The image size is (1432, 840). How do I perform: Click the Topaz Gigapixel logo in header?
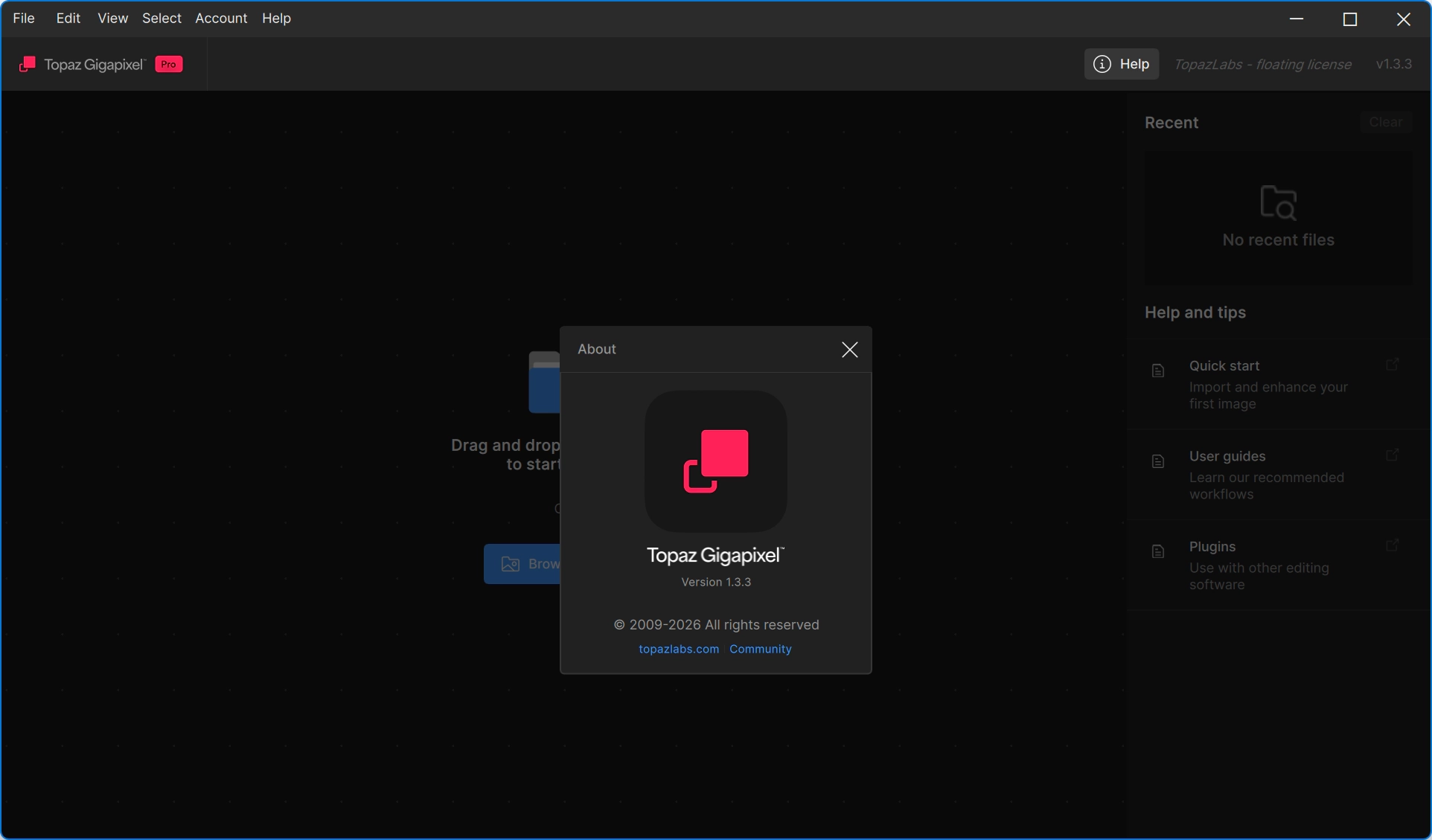pos(82,65)
